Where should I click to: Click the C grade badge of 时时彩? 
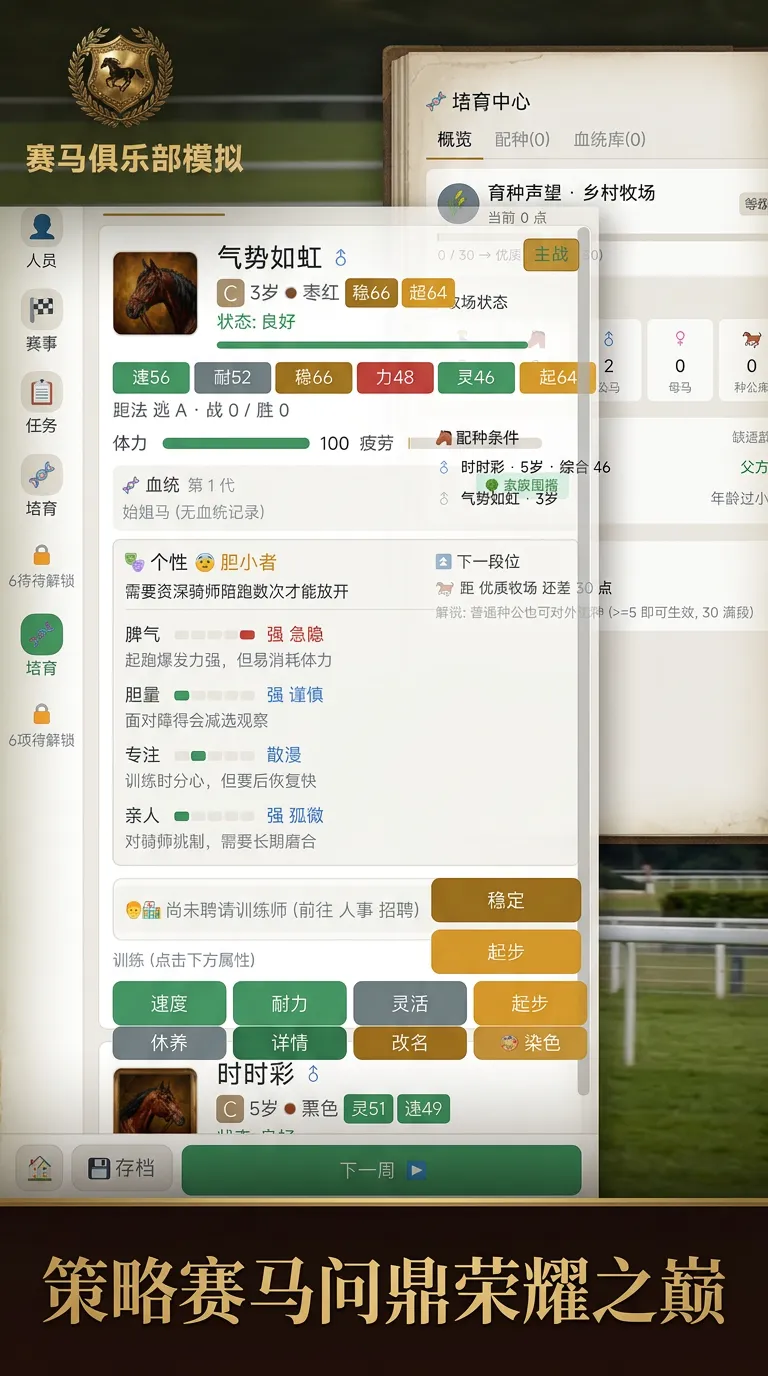pyautogui.click(x=231, y=1108)
